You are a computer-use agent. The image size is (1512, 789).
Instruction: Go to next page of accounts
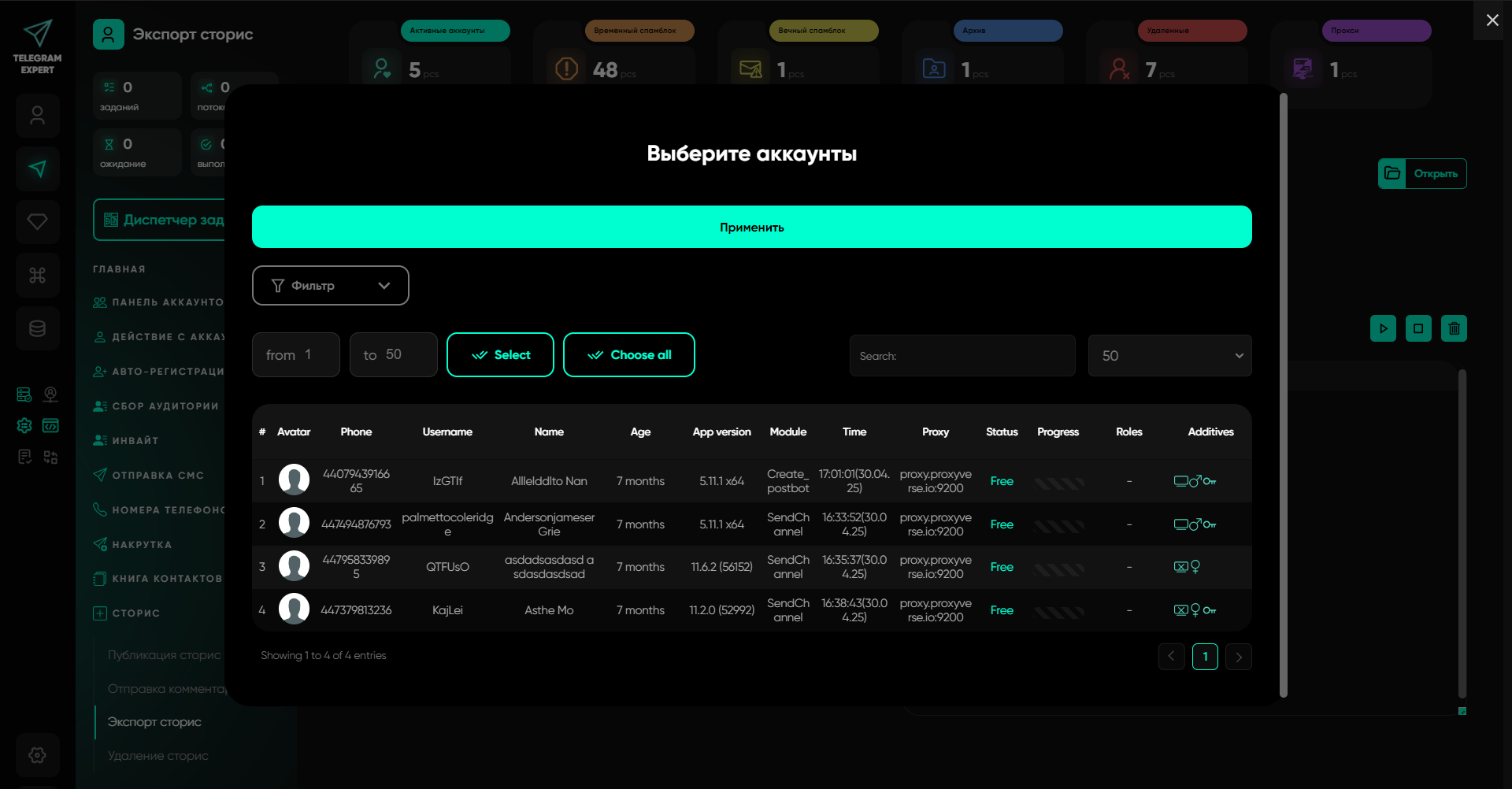tap(1238, 657)
